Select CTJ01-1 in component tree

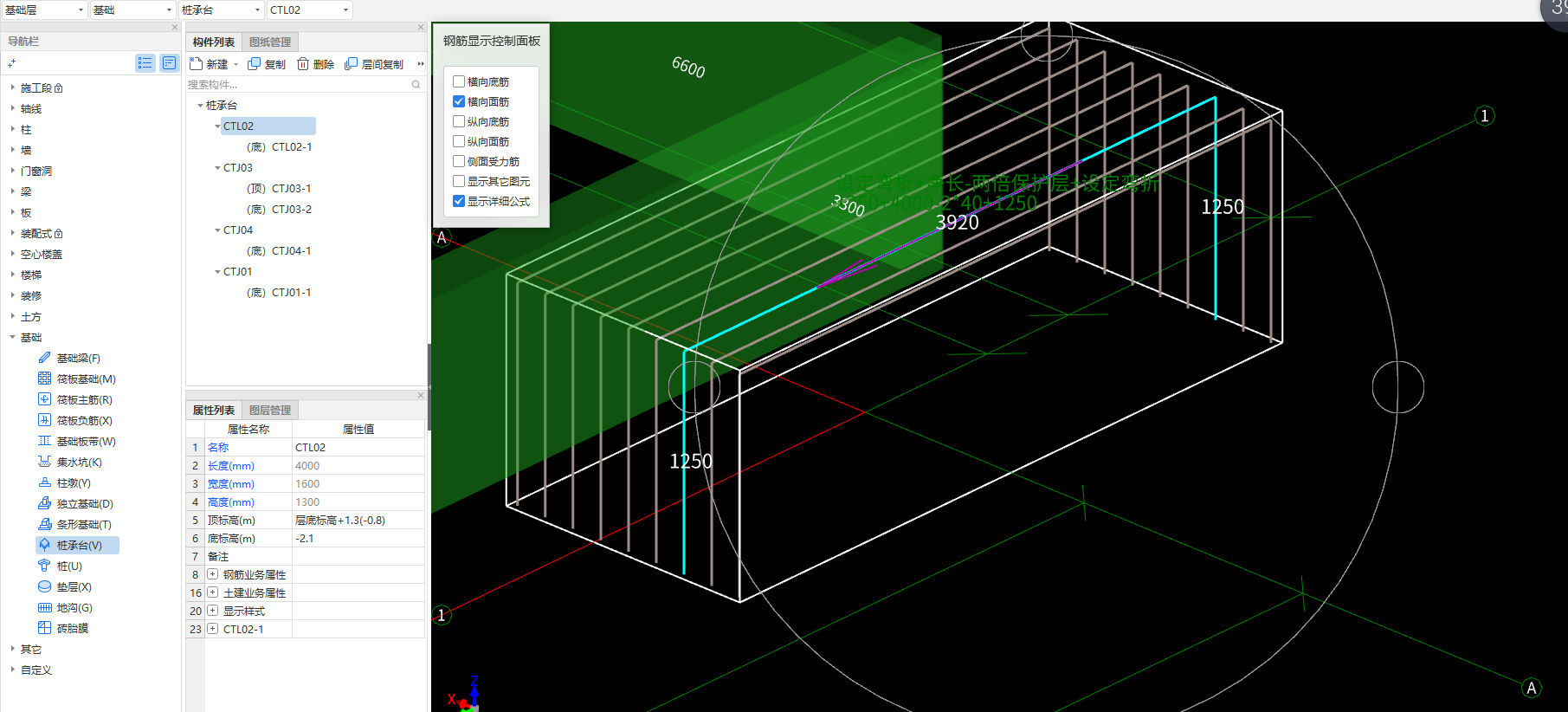(x=279, y=293)
